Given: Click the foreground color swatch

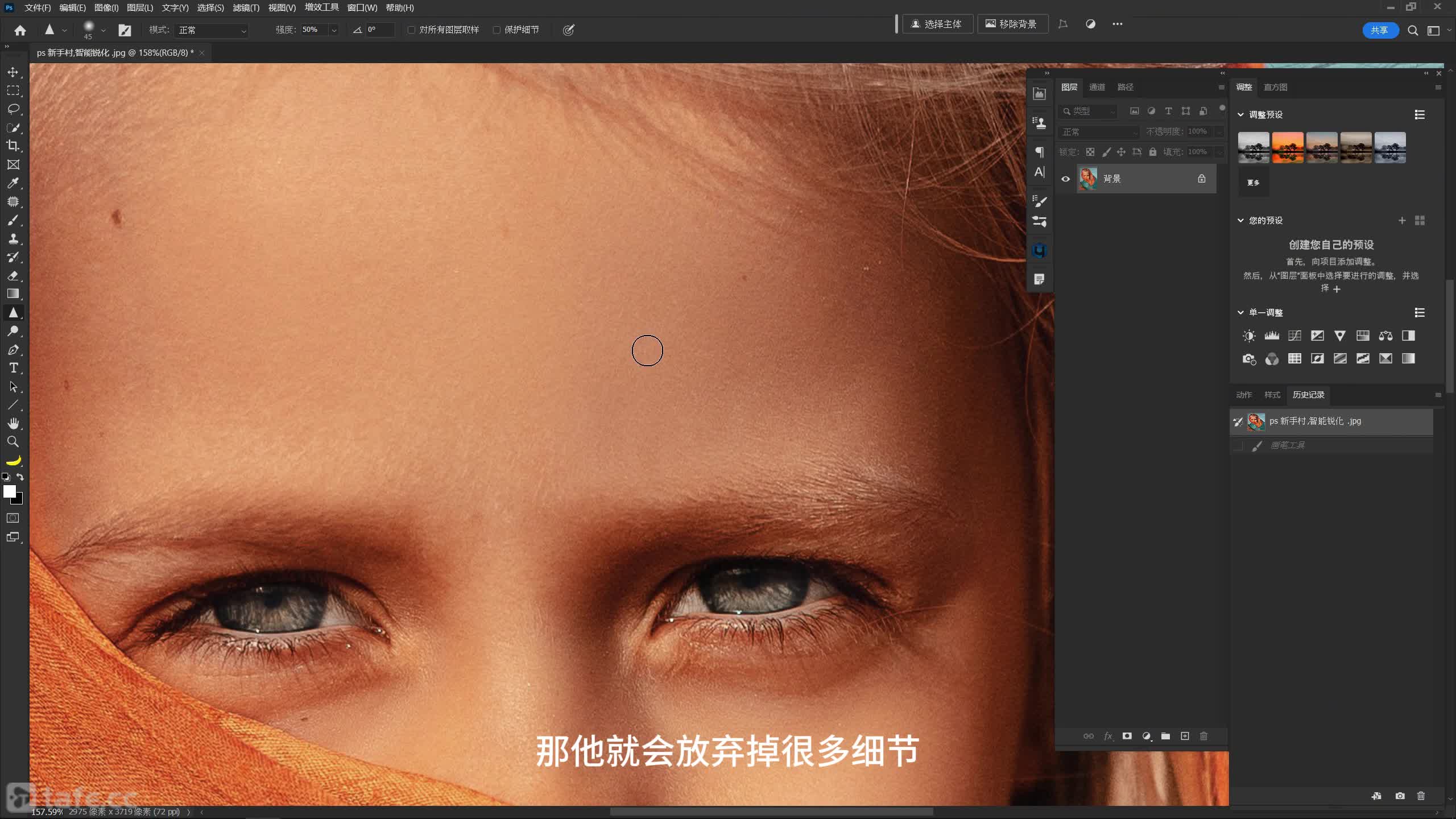Looking at the screenshot, I should 9,491.
